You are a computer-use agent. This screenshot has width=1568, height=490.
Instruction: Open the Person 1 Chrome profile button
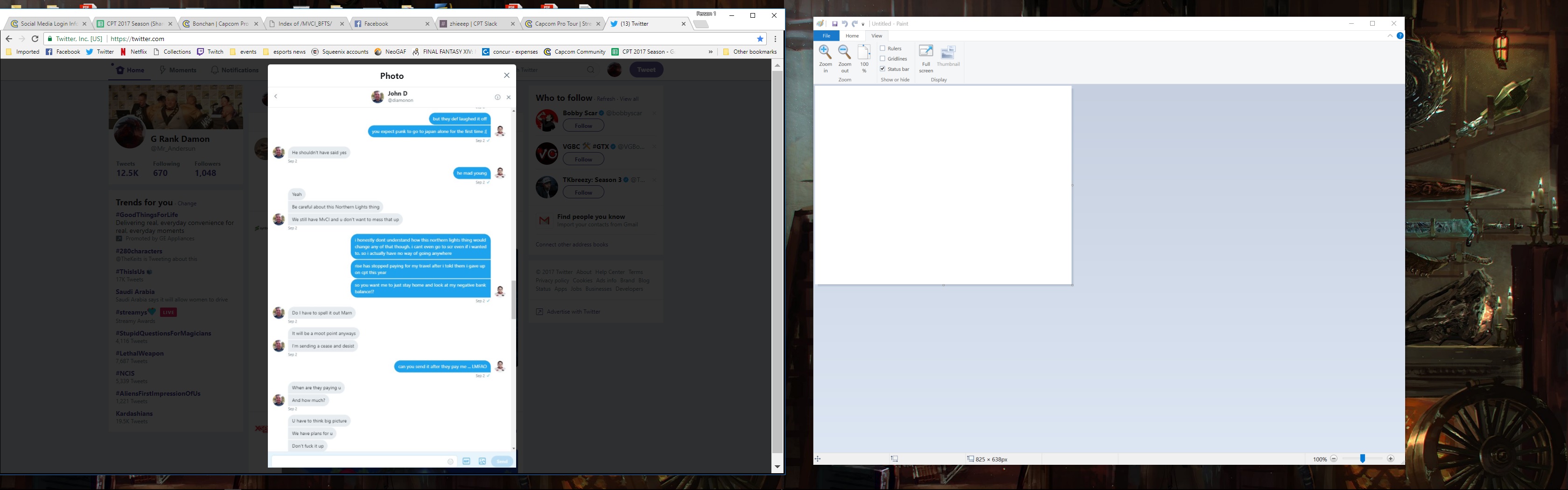tap(706, 14)
